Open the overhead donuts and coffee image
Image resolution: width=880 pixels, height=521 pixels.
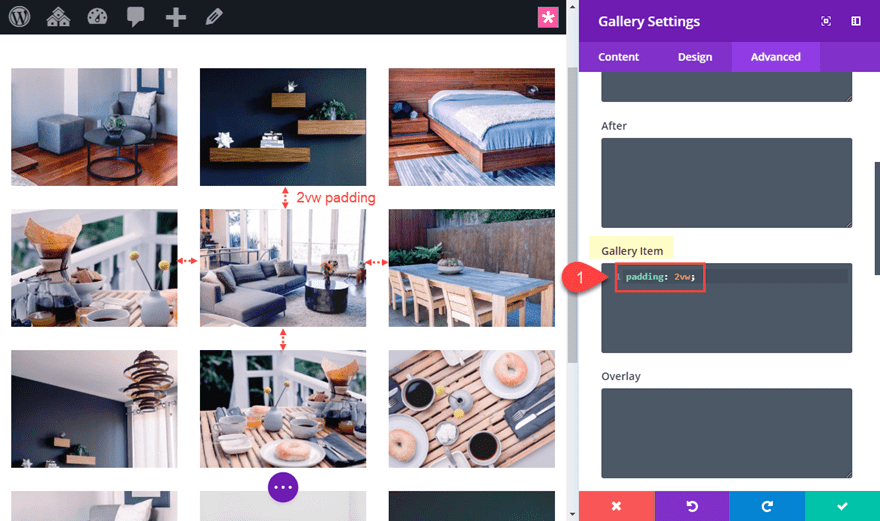click(471, 409)
